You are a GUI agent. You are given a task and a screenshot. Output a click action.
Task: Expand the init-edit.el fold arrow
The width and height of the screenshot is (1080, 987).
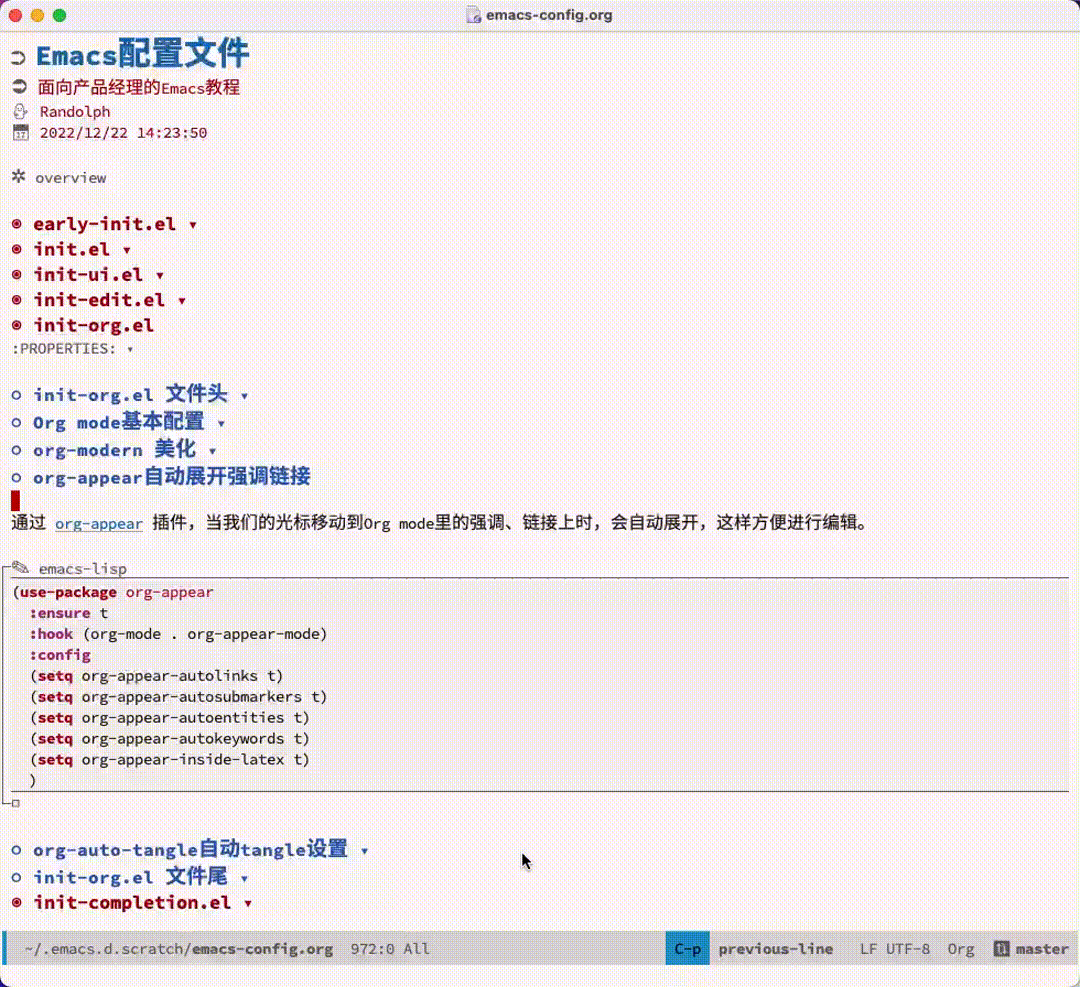pyautogui.click(x=182, y=301)
